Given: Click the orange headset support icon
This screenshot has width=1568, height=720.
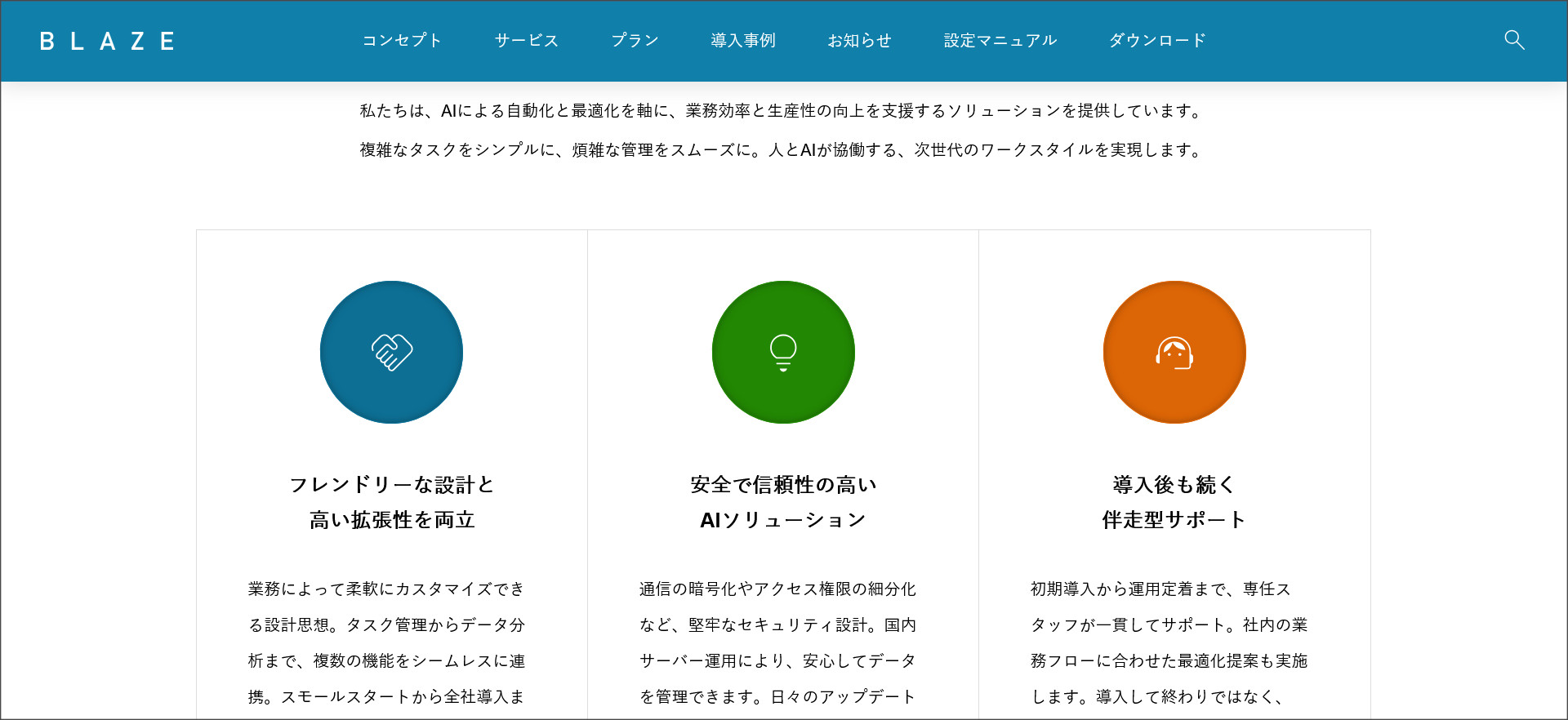Looking at the screenshot, I should click(x=1174, y=352).
